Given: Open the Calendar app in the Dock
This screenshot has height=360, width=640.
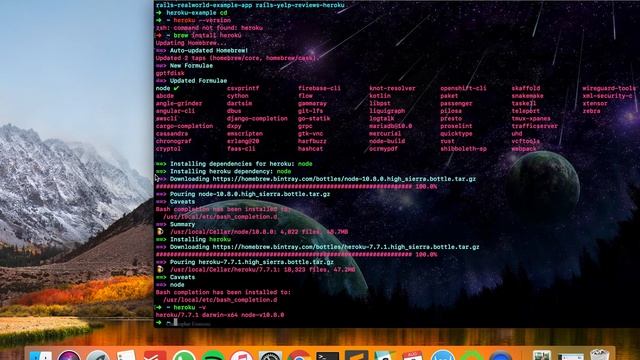Looking at the screenshot, I should [413, 356].
